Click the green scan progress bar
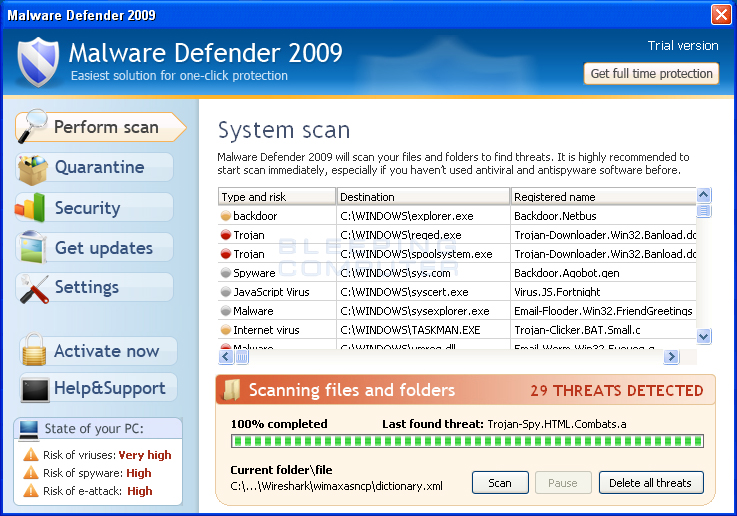This screenshot has width=737, height=516. pos(467,441)
